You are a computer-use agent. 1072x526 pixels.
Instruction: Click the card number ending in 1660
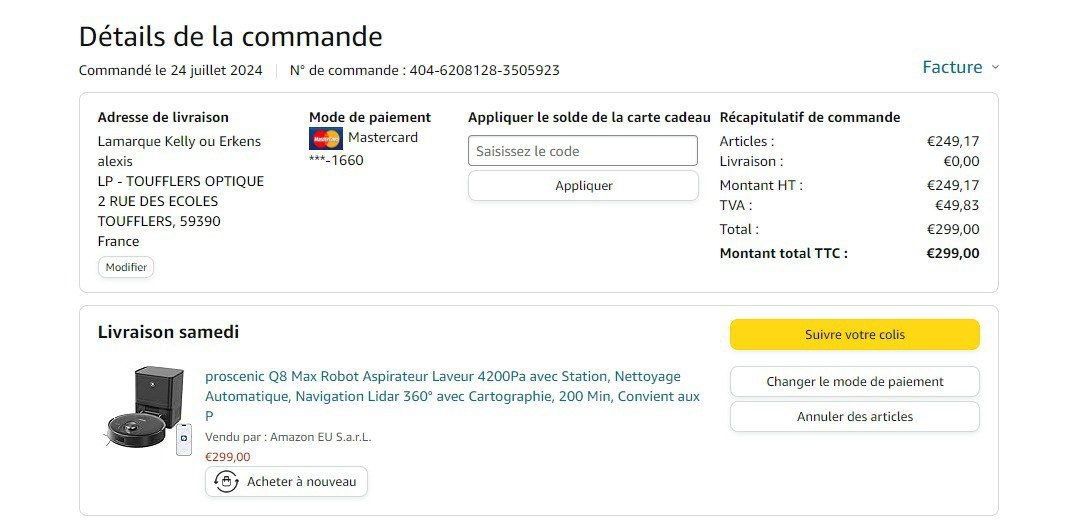click(x=336, y=160)
